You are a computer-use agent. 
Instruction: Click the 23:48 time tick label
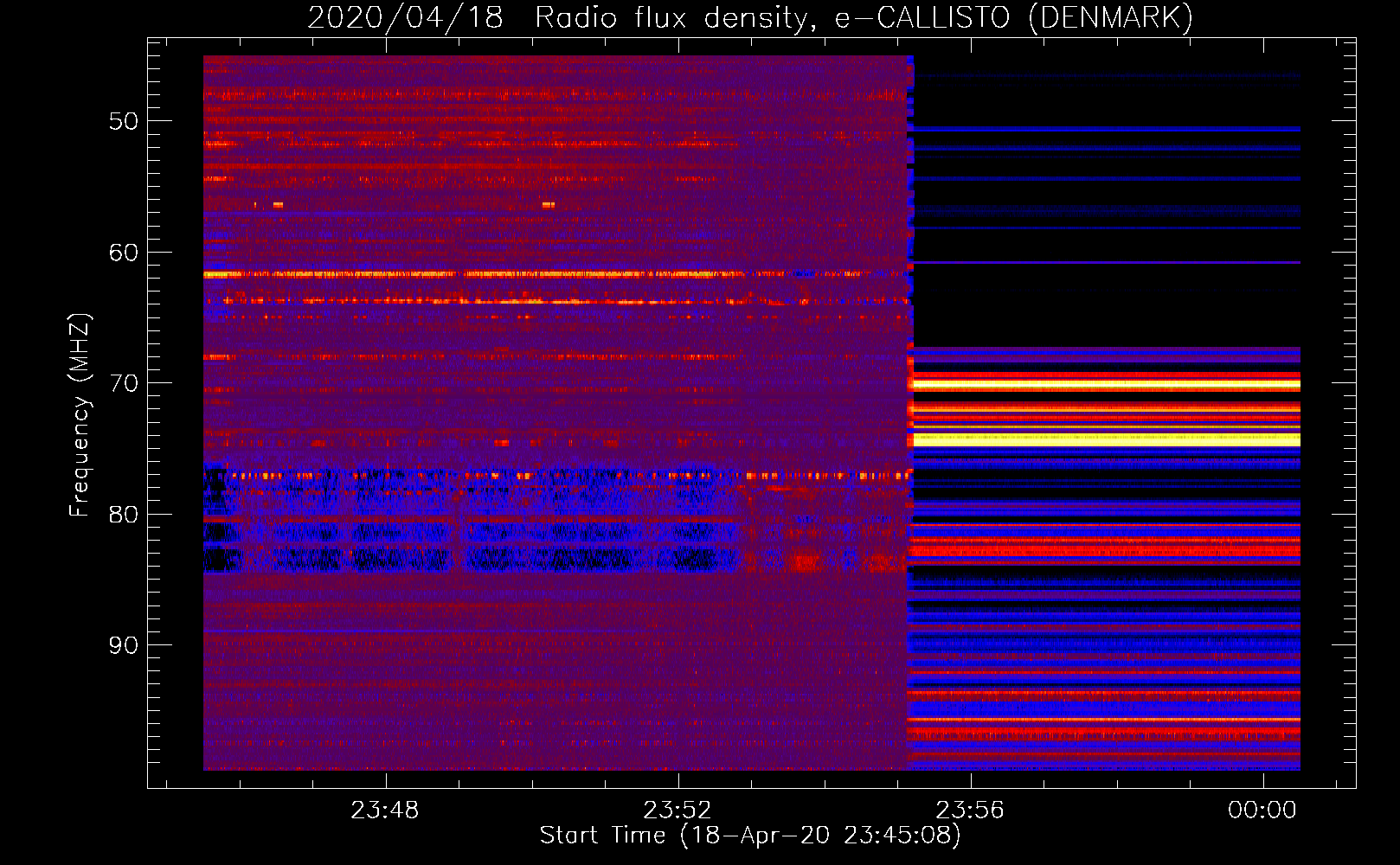tap(385, 810)
